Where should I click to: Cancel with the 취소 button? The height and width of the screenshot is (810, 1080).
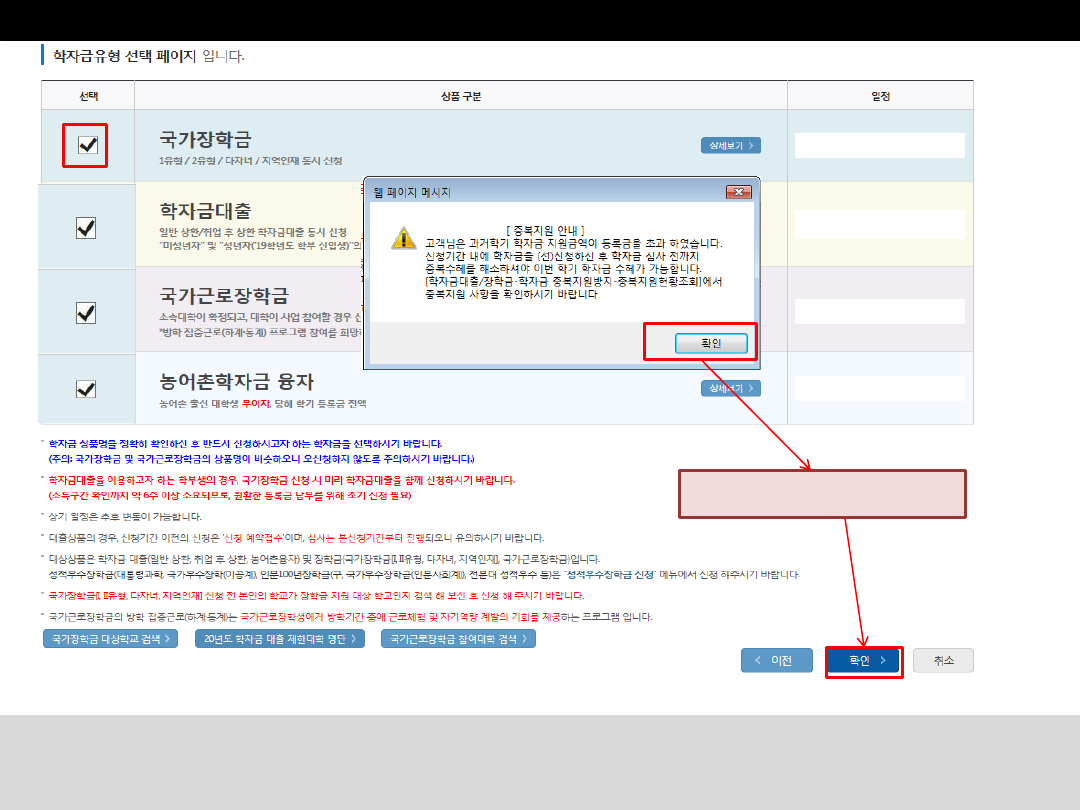943,661
